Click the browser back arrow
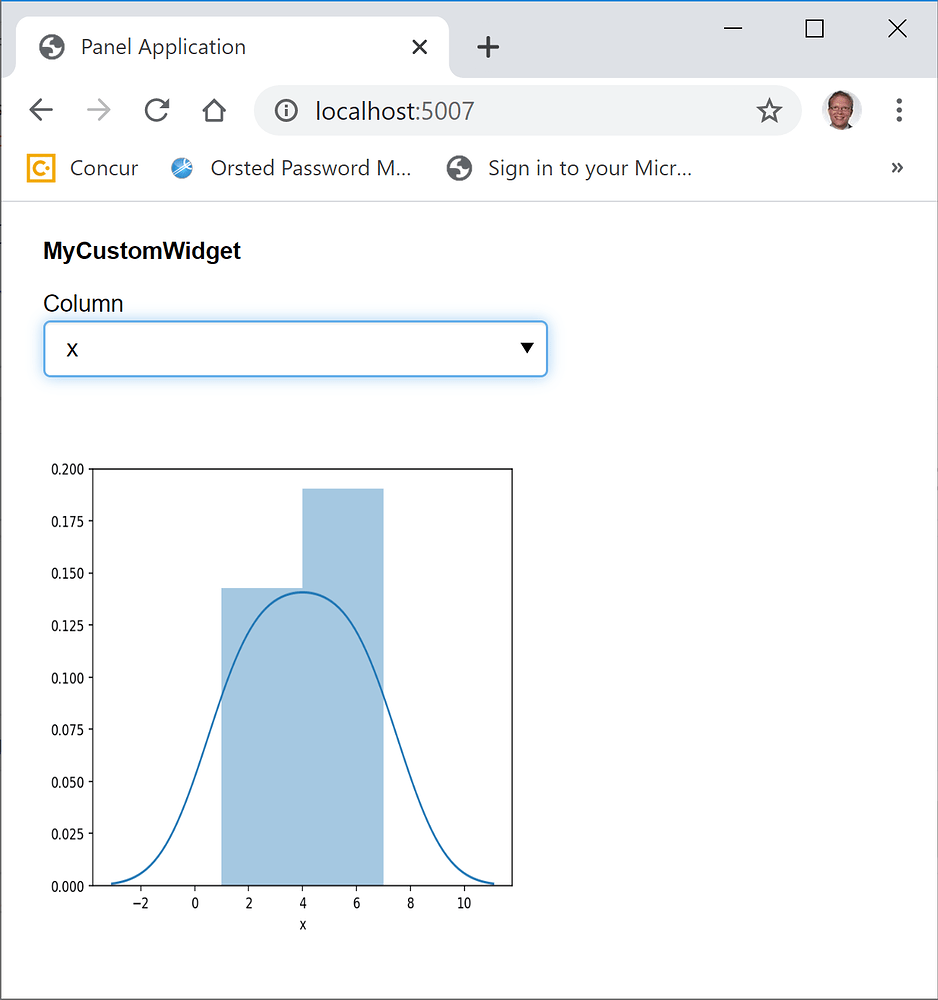938x1000 pixels. [41, 110]
